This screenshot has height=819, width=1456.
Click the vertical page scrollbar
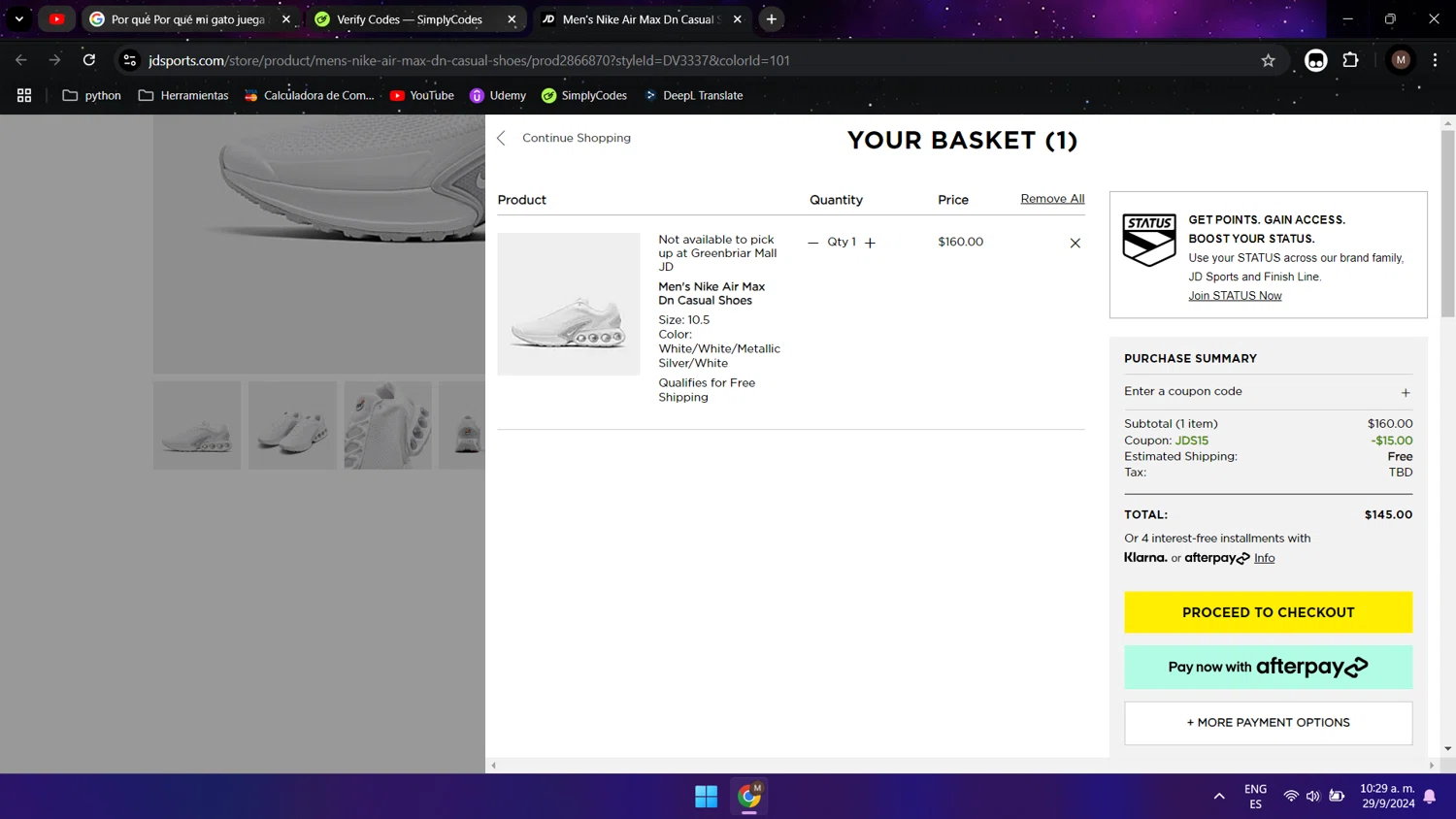[1447, 223]
